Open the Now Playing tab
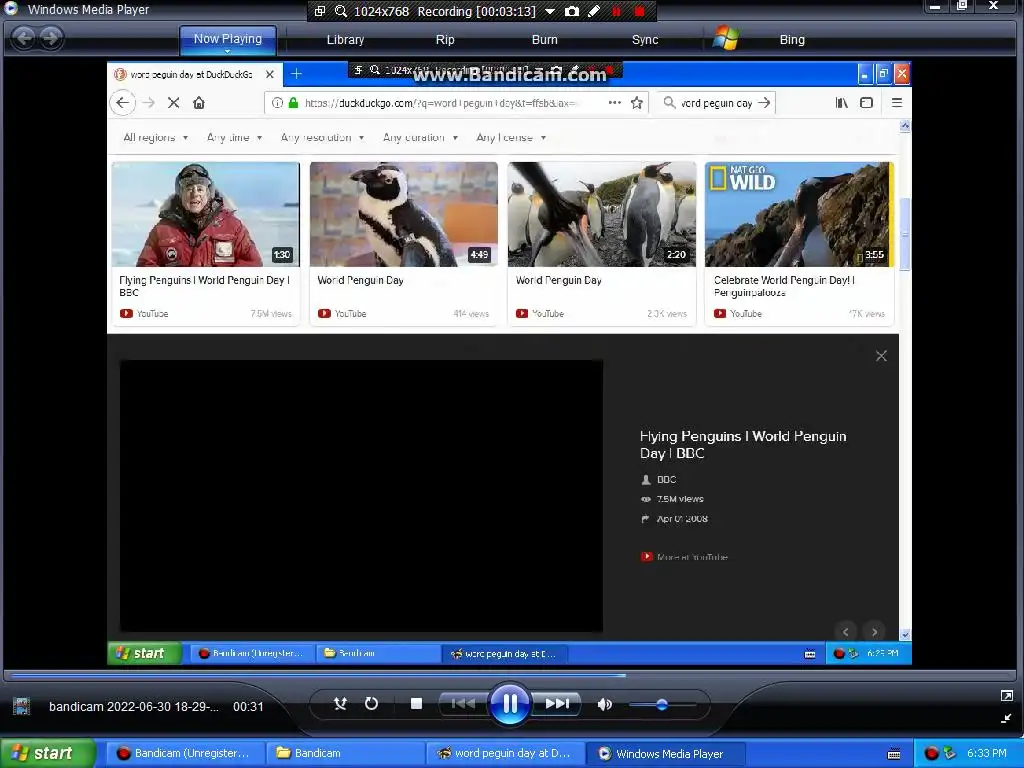Image resolution: width=1024 pixels, height=768 pixels. tap(227, 39)
